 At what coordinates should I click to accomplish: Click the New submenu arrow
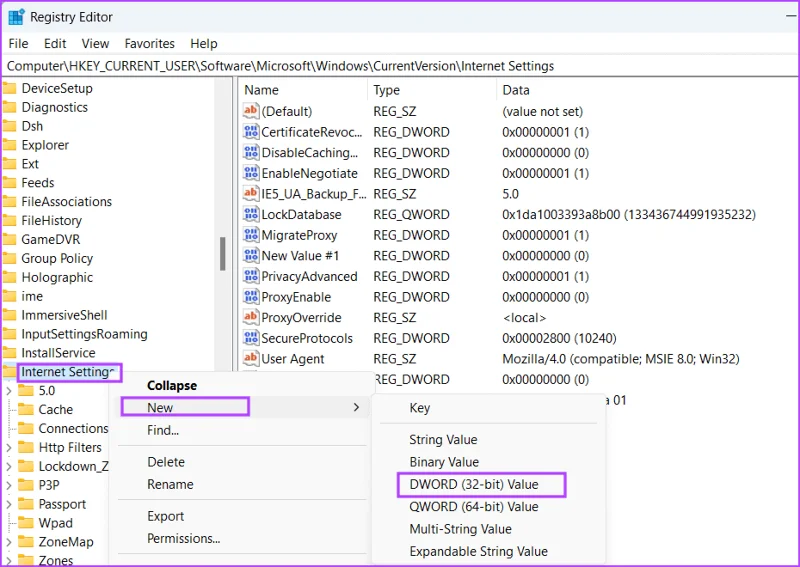(356, 407)
